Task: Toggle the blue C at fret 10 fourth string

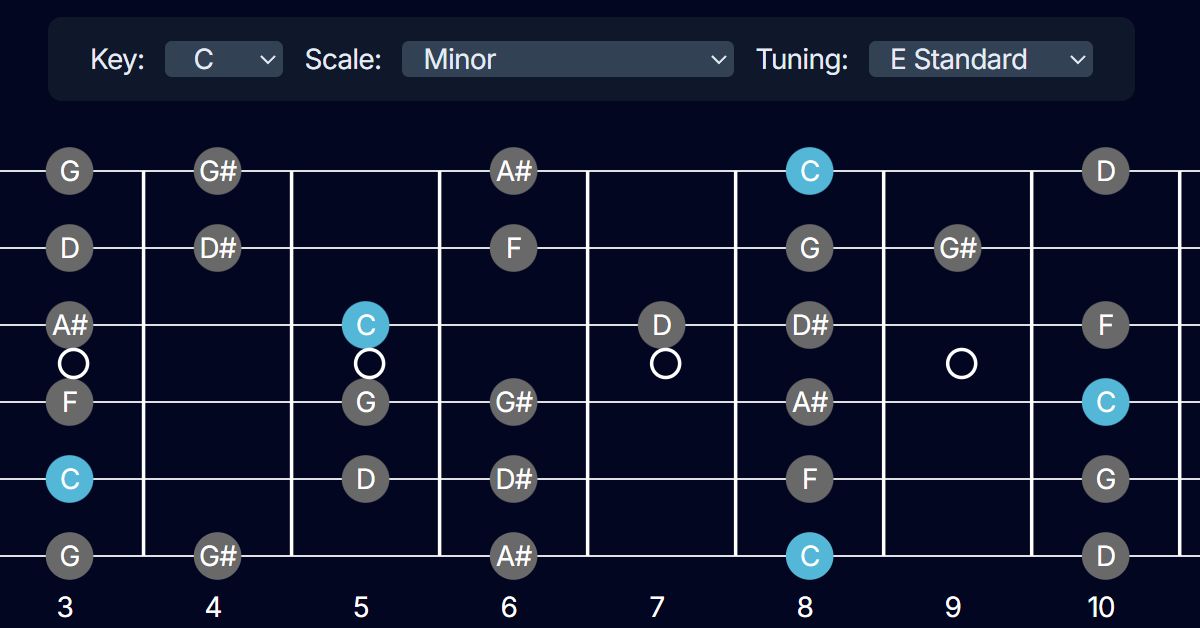Action: [1105, 402]
